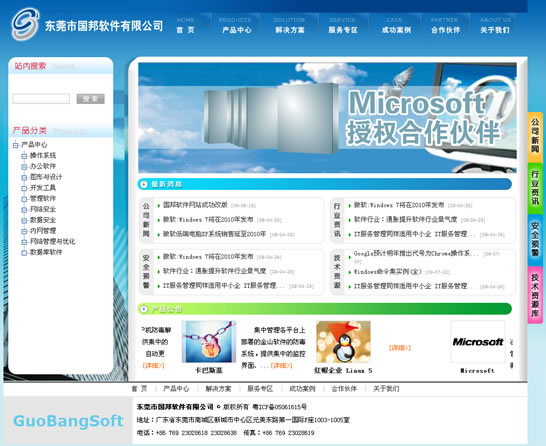Click the 国邦软件 company logo icon
This screenshot has width=546, height=446.
tap(25, 24)
